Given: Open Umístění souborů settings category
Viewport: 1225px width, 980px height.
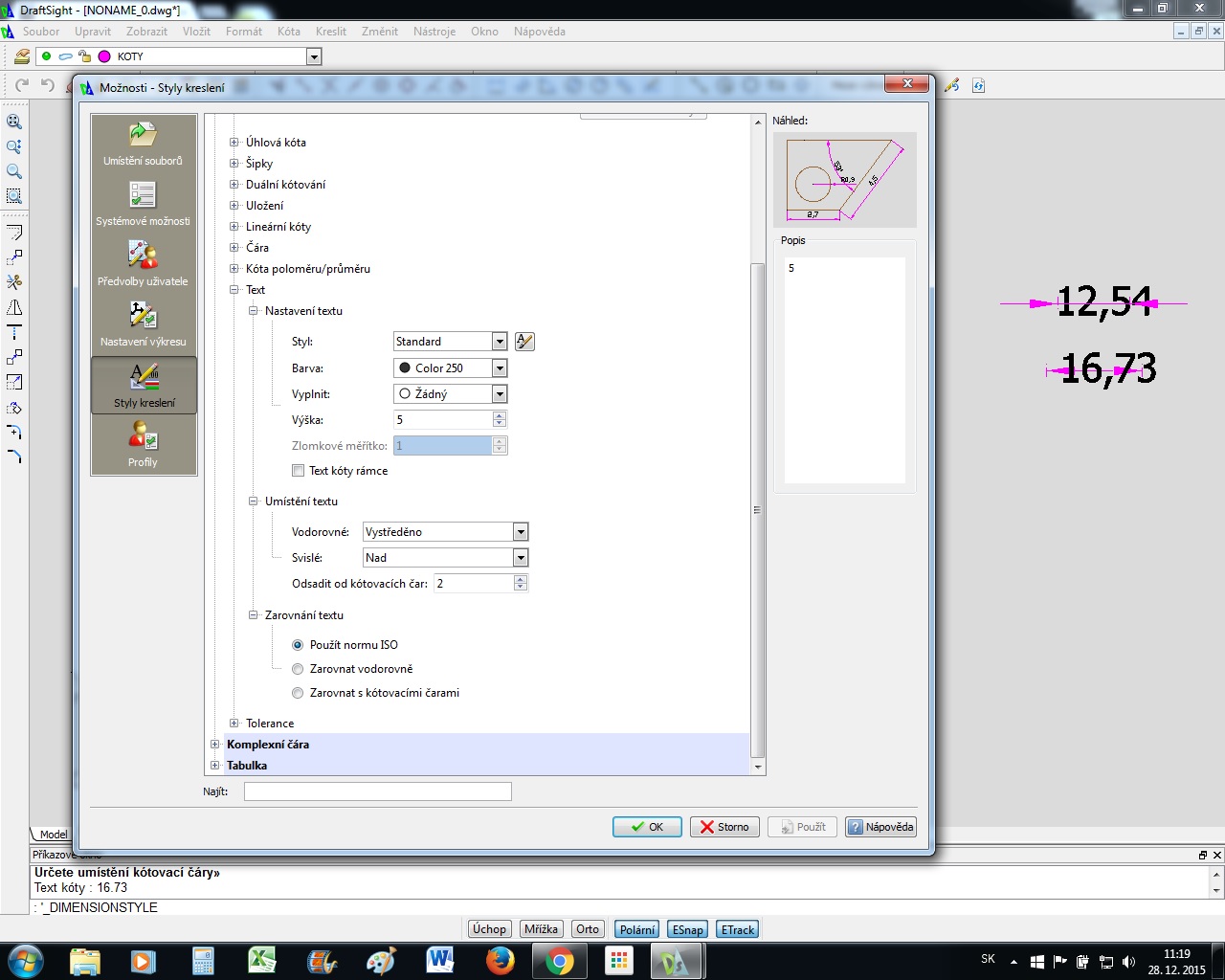Looking at the screenshot, I should pyautogui.click(x=143, y=144).
